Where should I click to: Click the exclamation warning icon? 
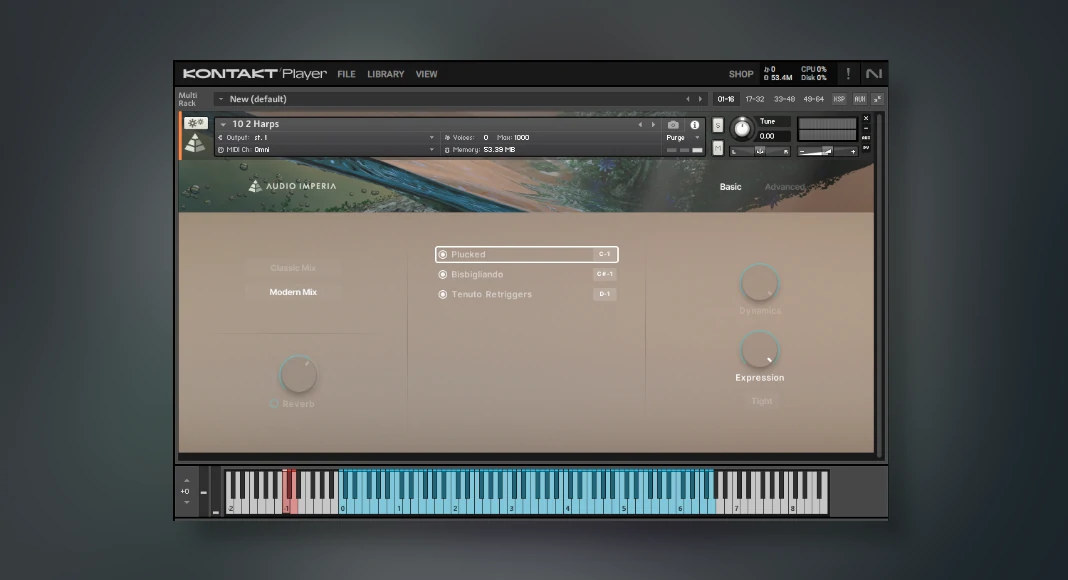pos(848,74)
